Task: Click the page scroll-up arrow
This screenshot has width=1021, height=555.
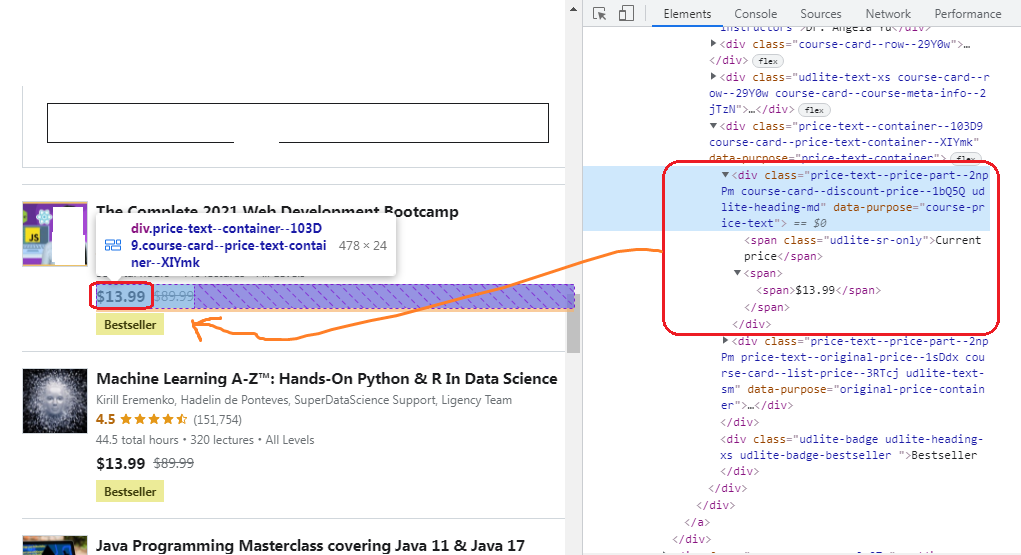Action: point(573,9)
